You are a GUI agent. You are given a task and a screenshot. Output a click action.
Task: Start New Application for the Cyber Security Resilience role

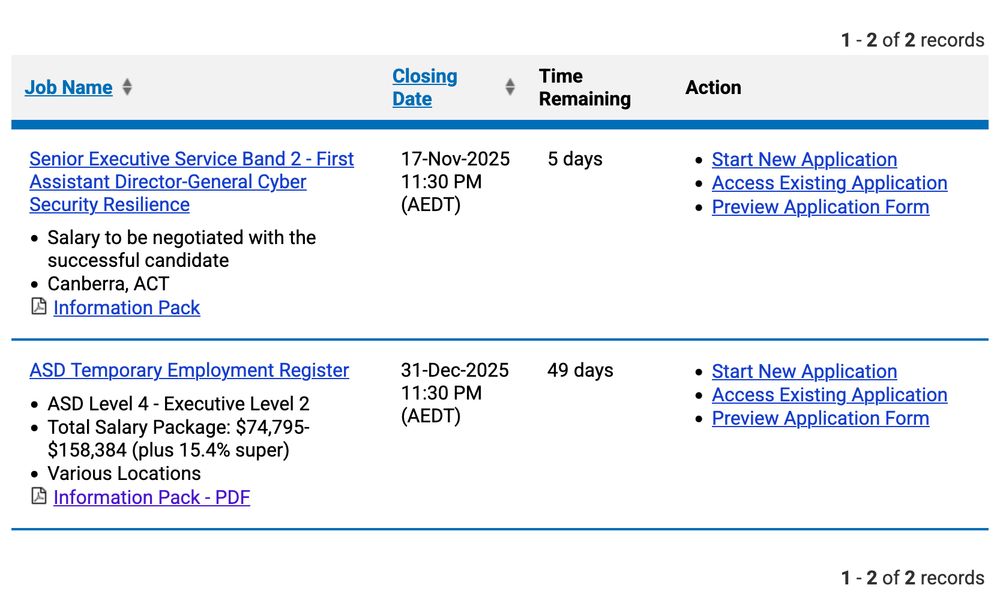(x=803, y=159)
